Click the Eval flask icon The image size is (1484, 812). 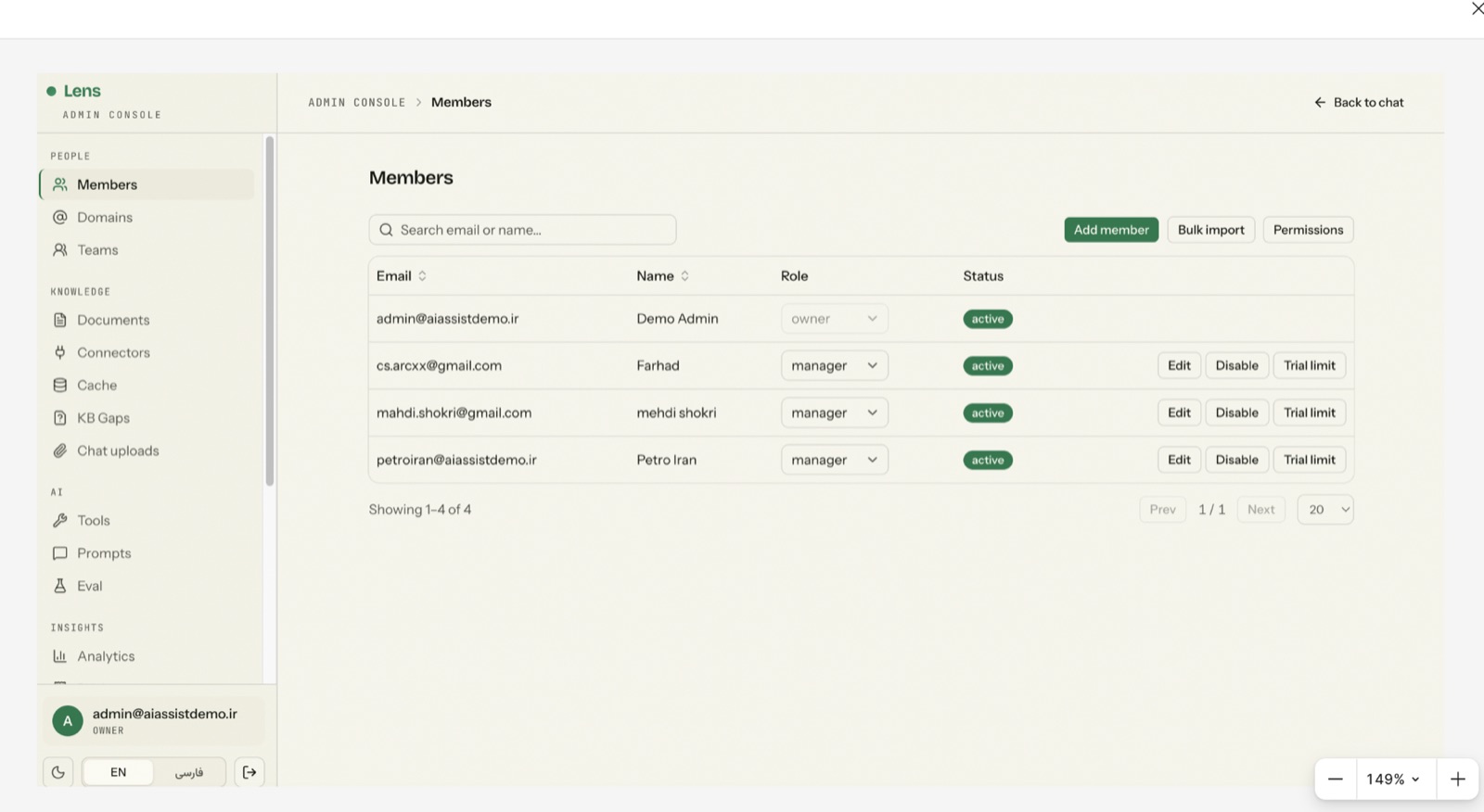(x=60, y=586)
